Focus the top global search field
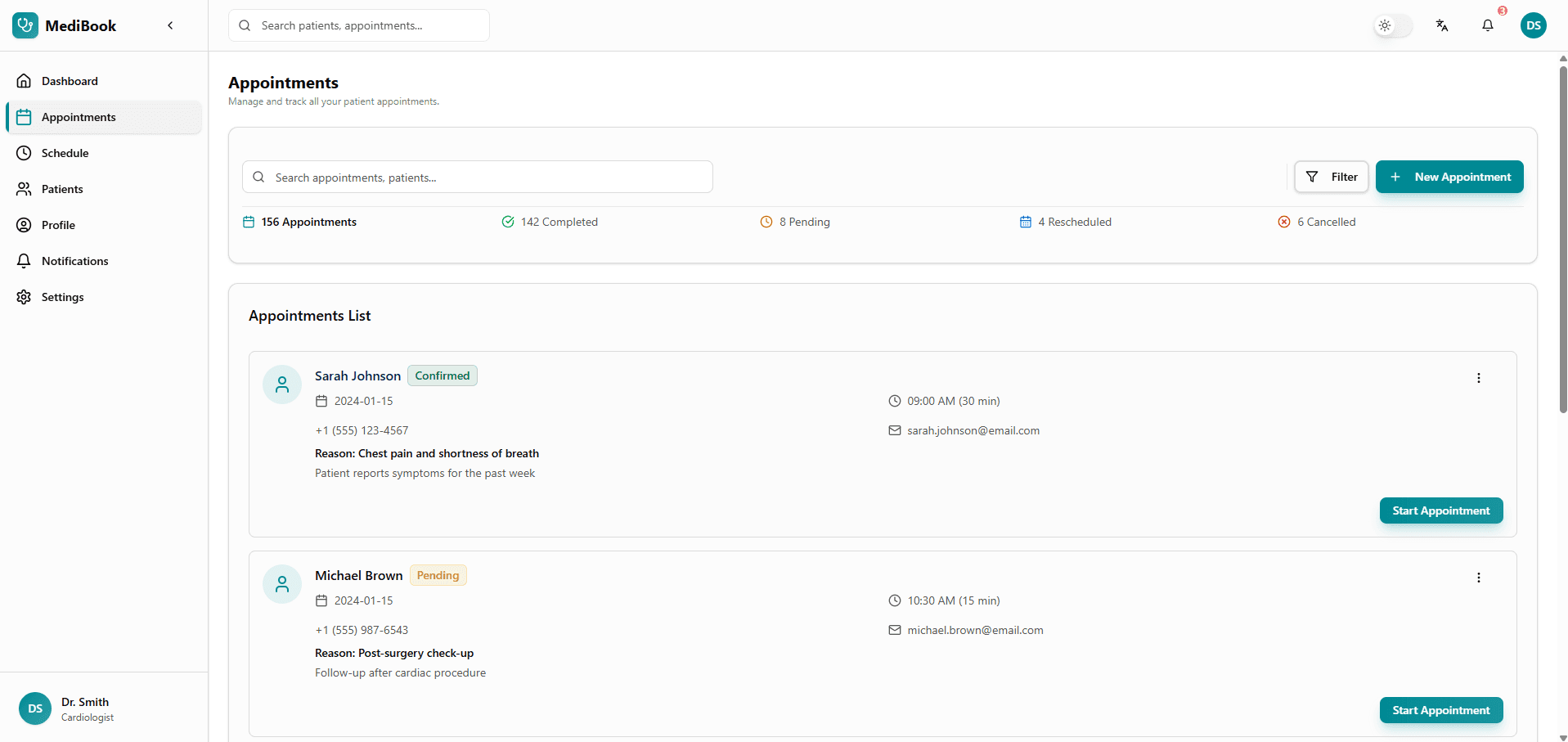 point(359,25)
